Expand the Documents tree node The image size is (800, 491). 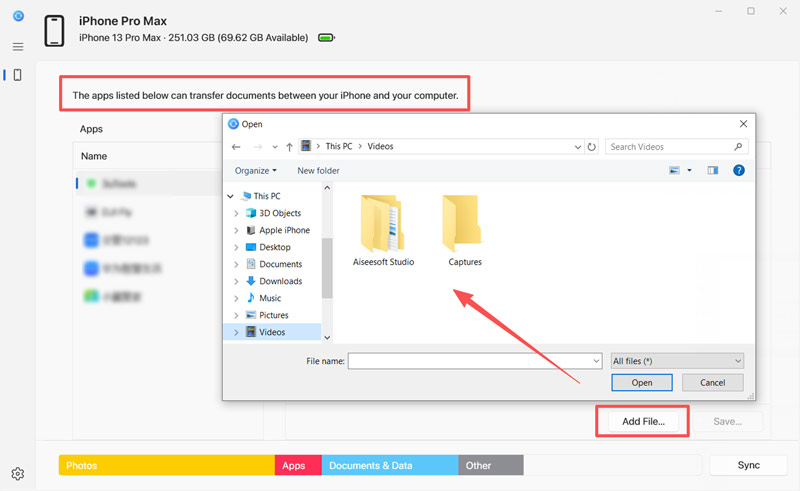coord(236,264)
